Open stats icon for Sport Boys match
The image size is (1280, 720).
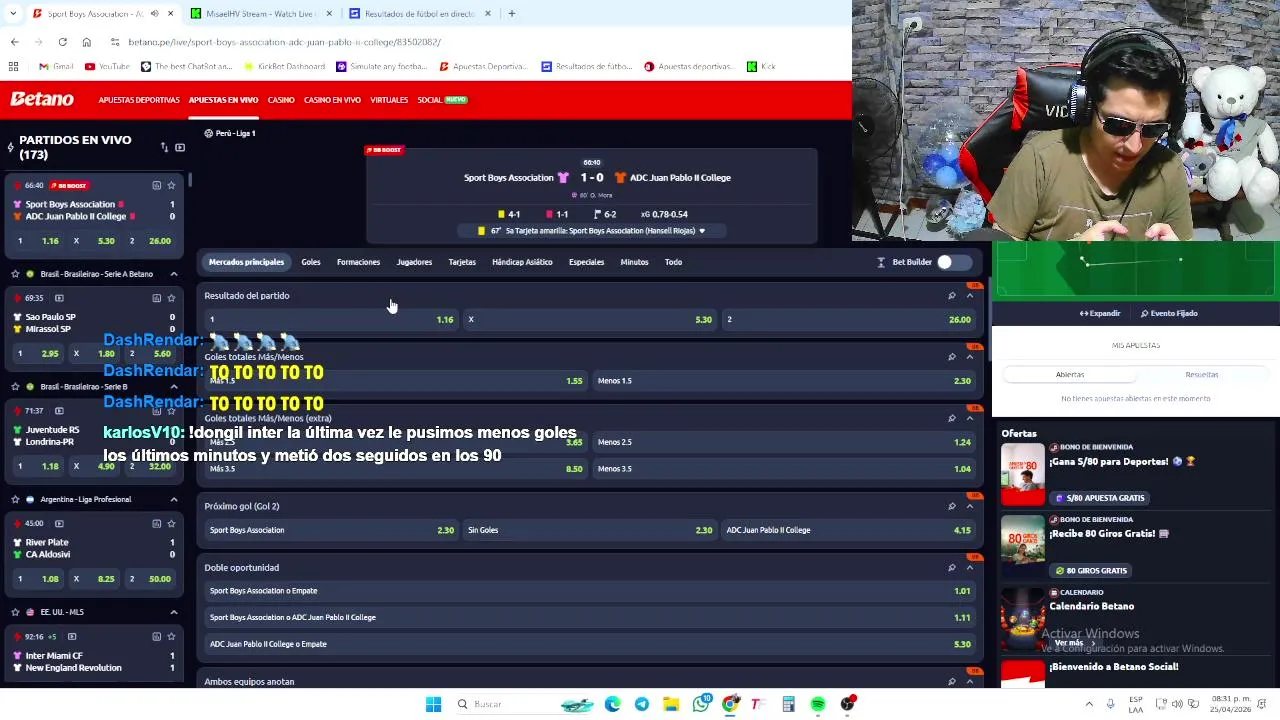[x=156, y=185]
